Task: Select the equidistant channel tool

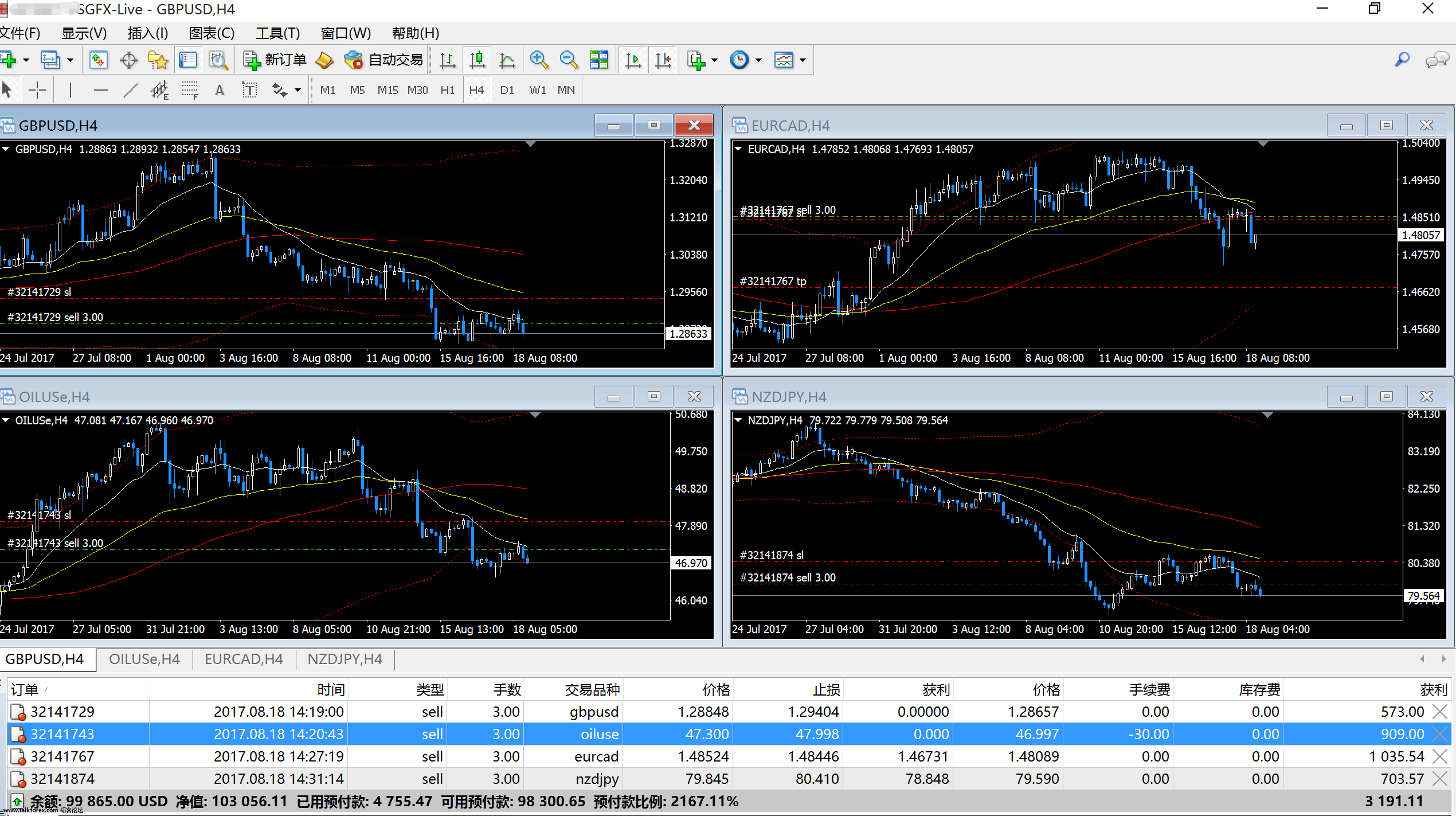Action: pos(160,90)
